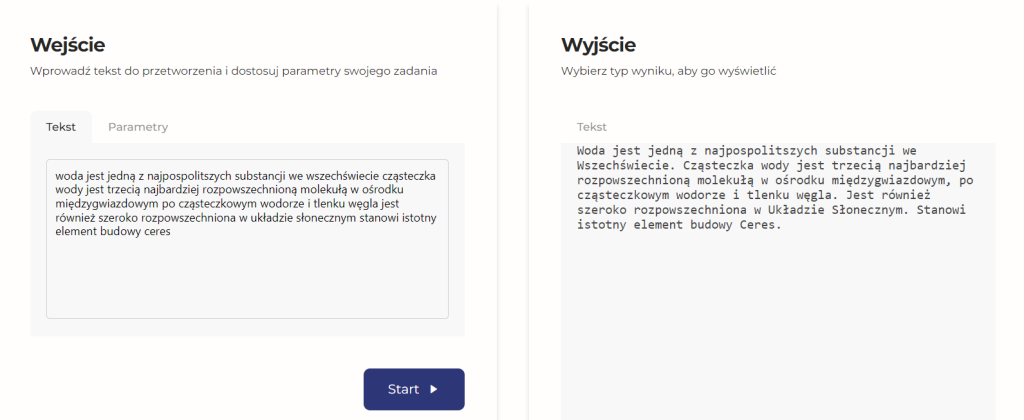Click the play arrow icon on Start

coord(434,390)
